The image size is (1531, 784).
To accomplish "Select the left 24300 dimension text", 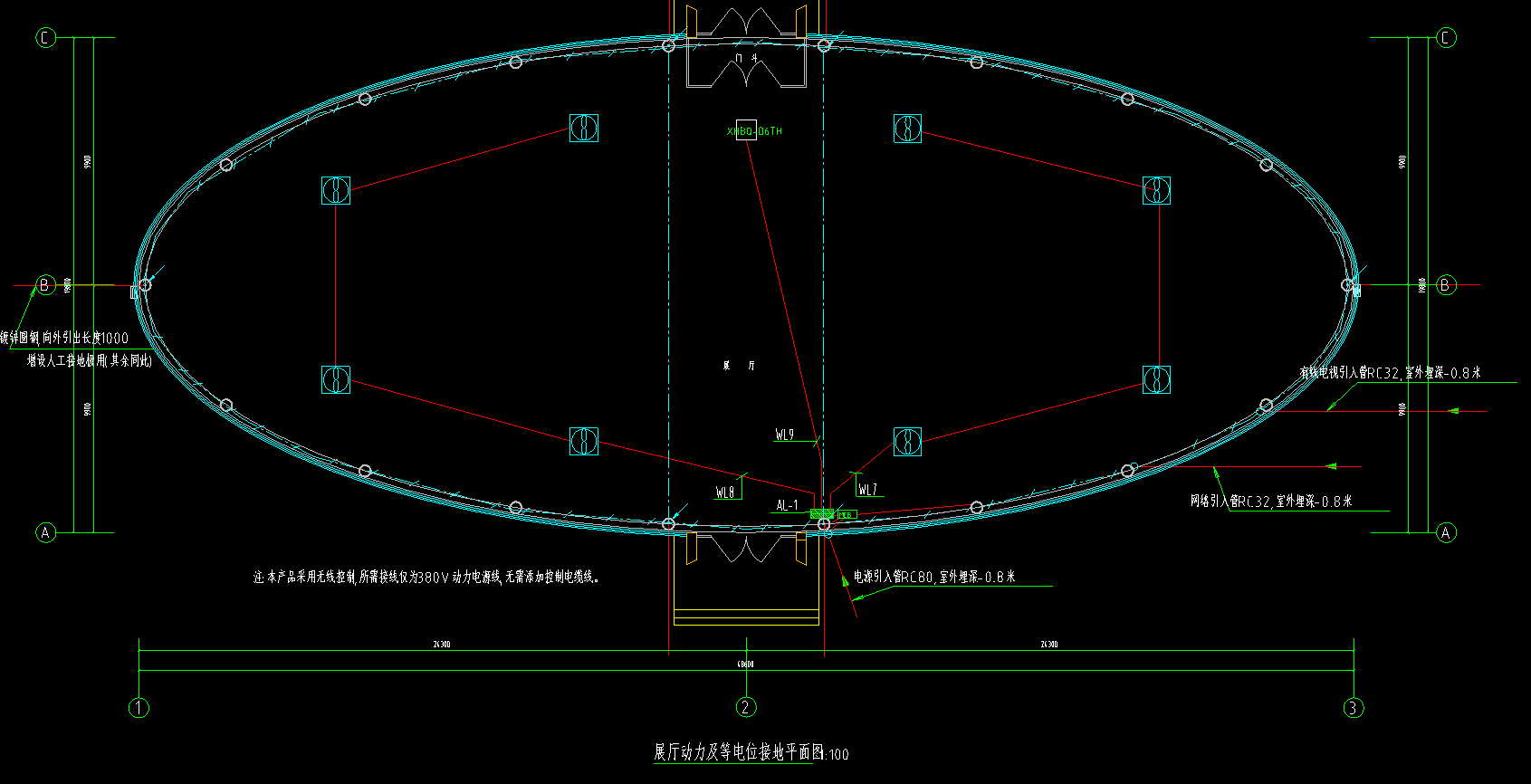I will tap(442, 645).
